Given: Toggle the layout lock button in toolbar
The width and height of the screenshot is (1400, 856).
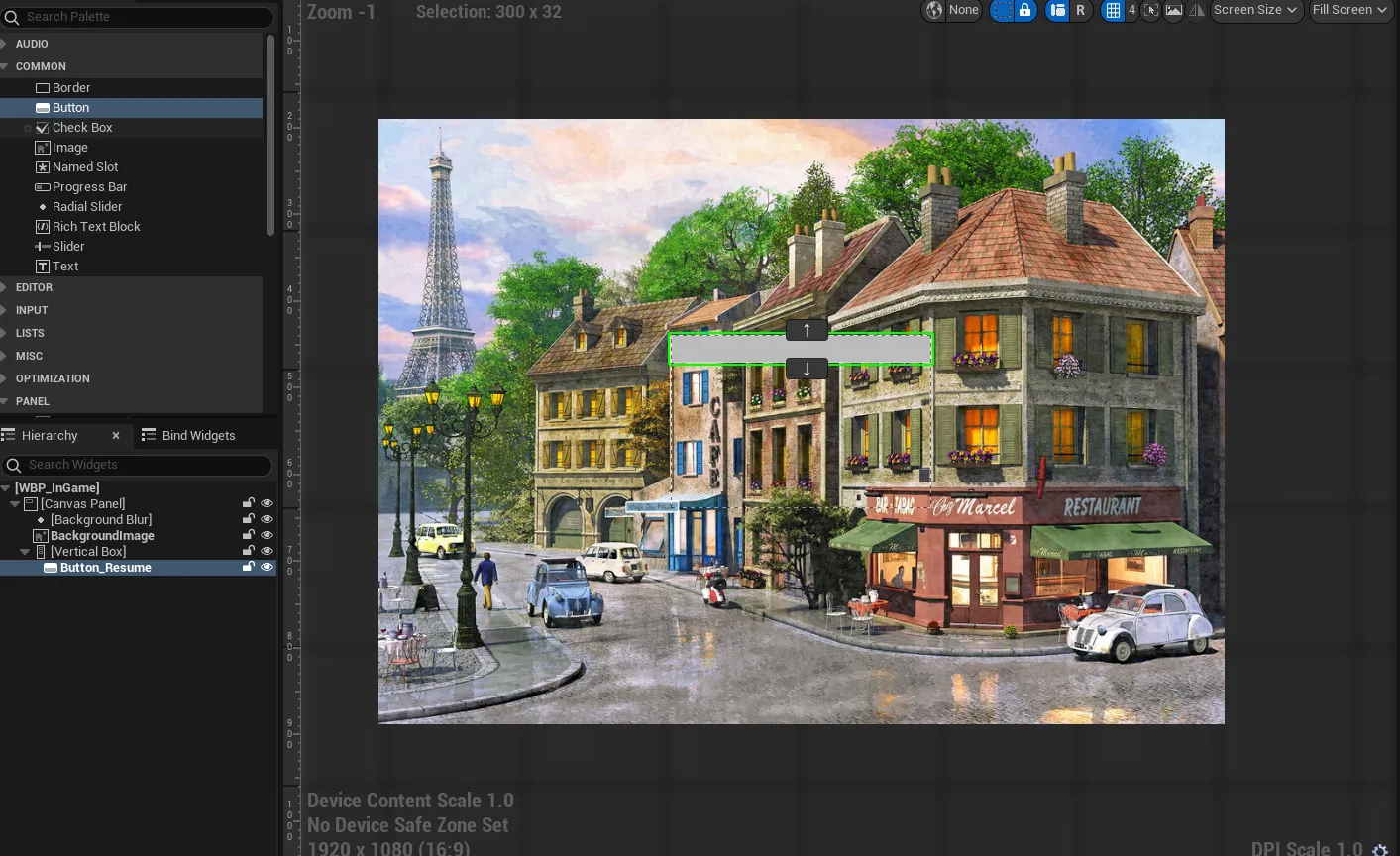Looking at the screenshot, I should (1025, 10).
